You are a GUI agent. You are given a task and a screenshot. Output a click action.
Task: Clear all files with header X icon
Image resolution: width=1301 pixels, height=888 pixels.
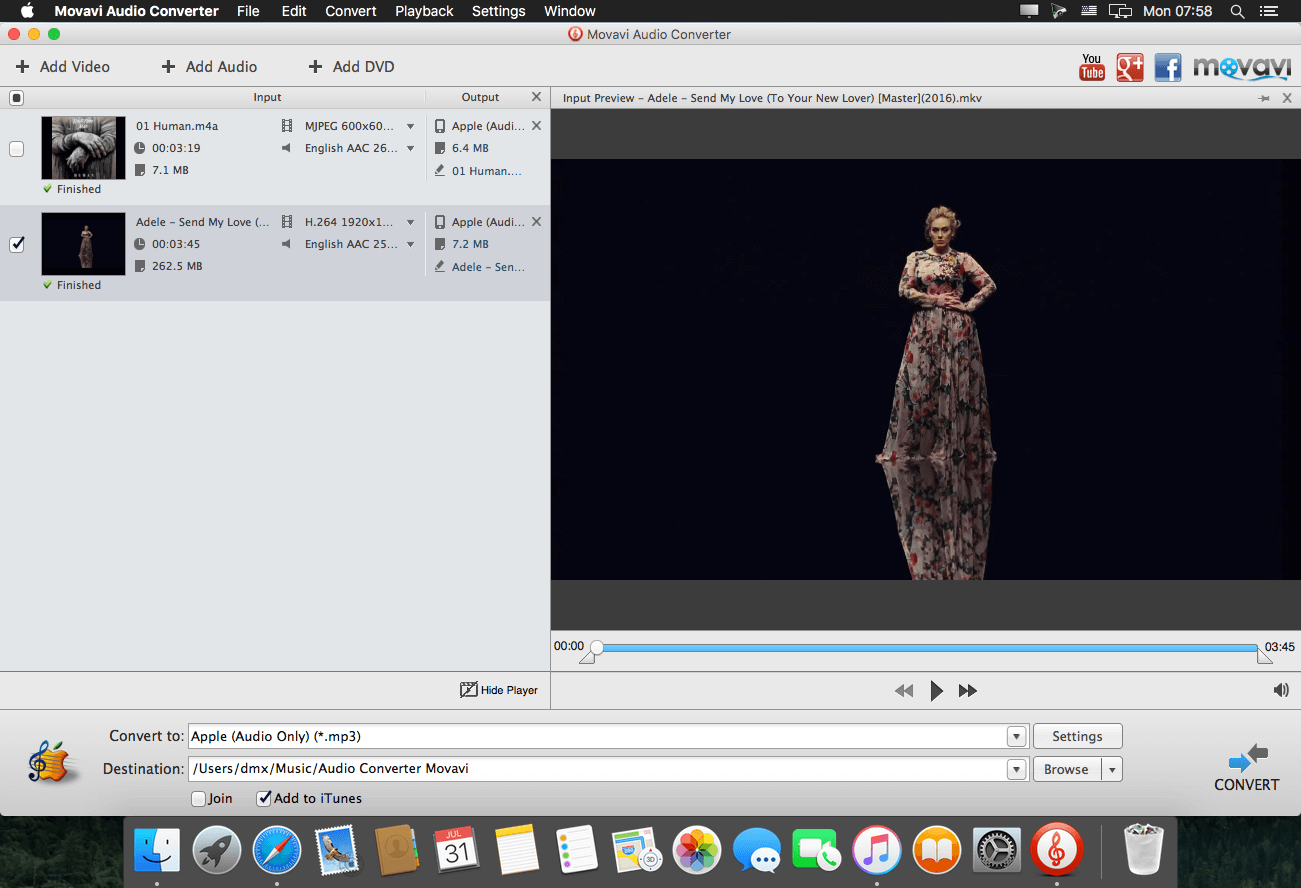tap(536, 97)
